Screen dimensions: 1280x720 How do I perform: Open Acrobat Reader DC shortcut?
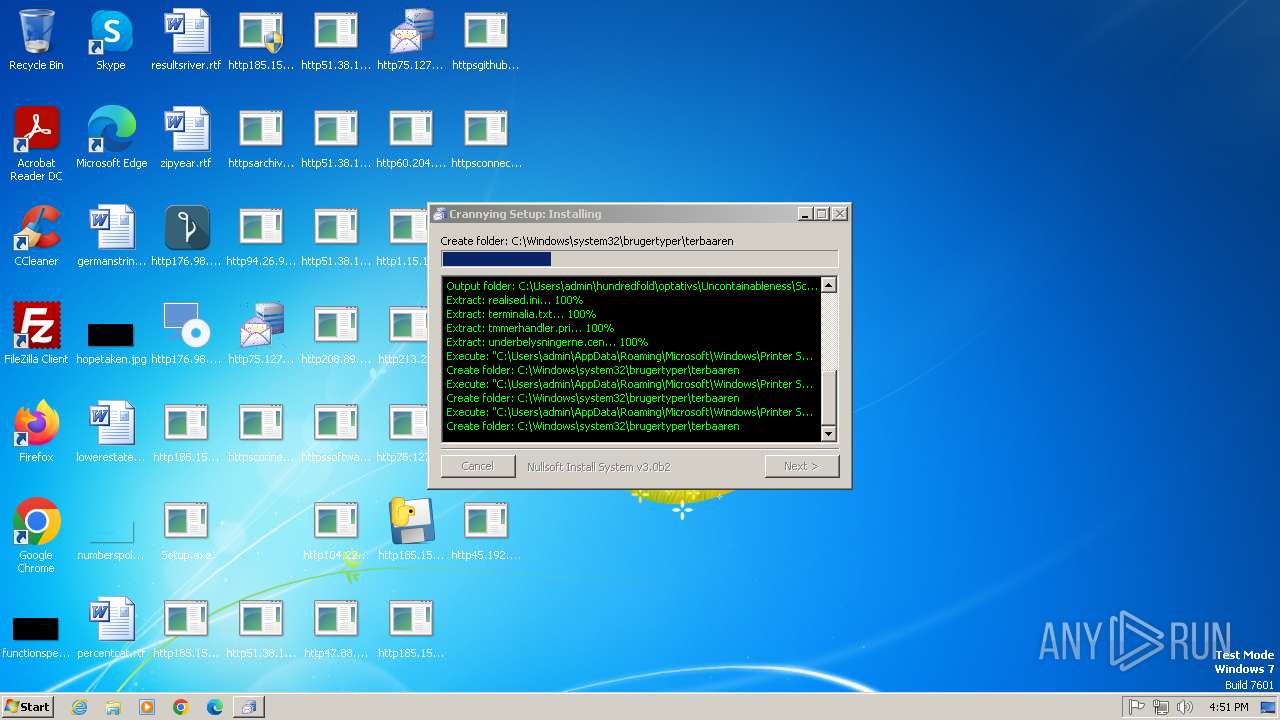click(36, 145)
